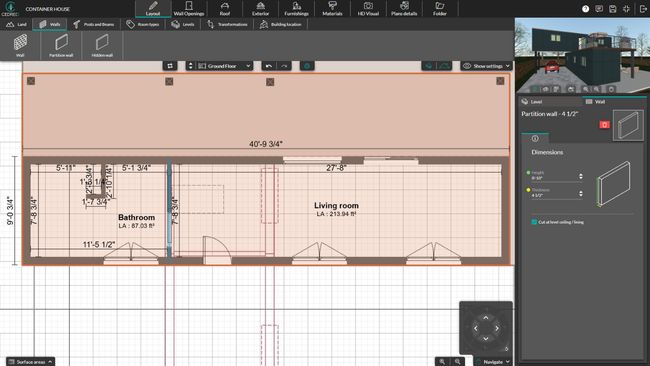Open the HD Visual camera section
This screenshot has height=366, width=650.
click(x=368, y=9)
